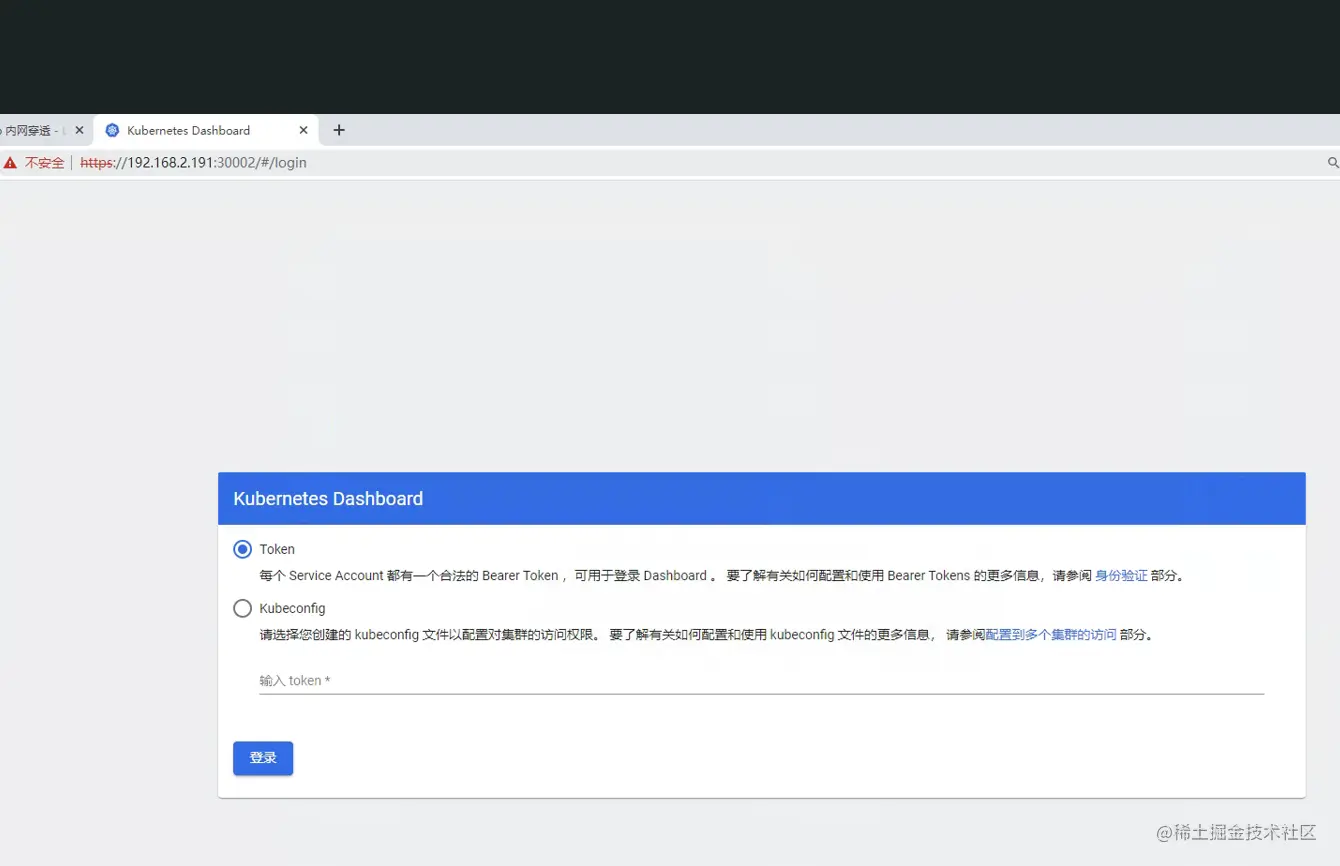Screen dimensions: 1340x866
Task: Click the search magnifier icon in address bar
Action: (x=1333, y=162)
